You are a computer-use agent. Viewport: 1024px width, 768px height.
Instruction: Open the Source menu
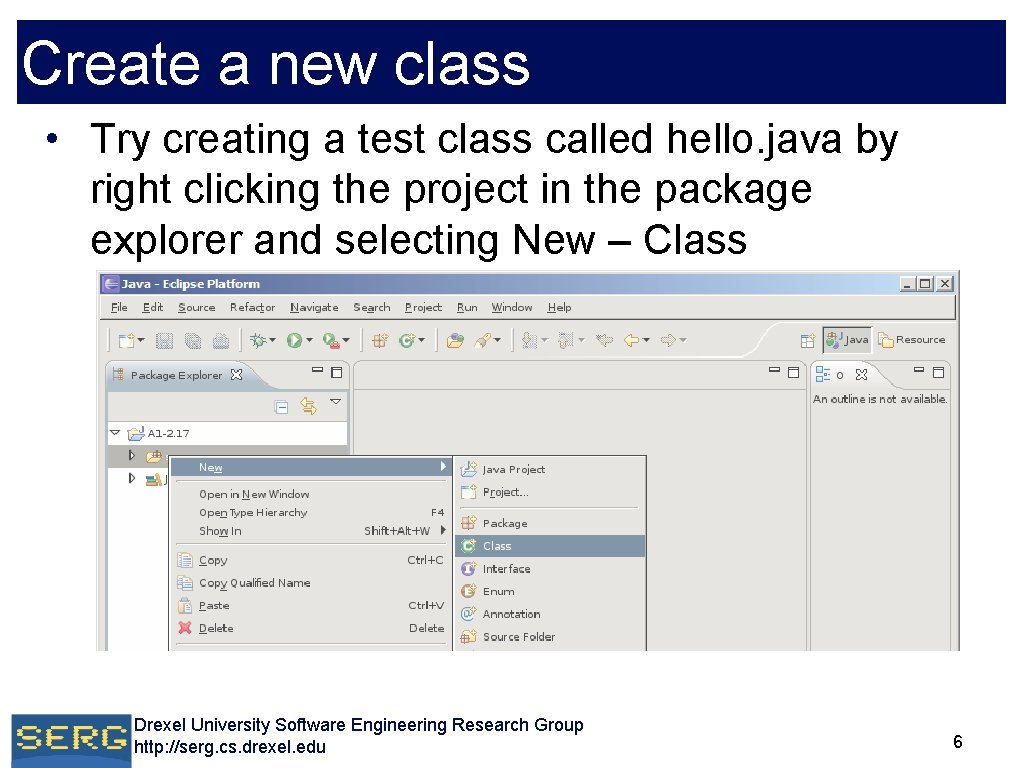(197, 308)
